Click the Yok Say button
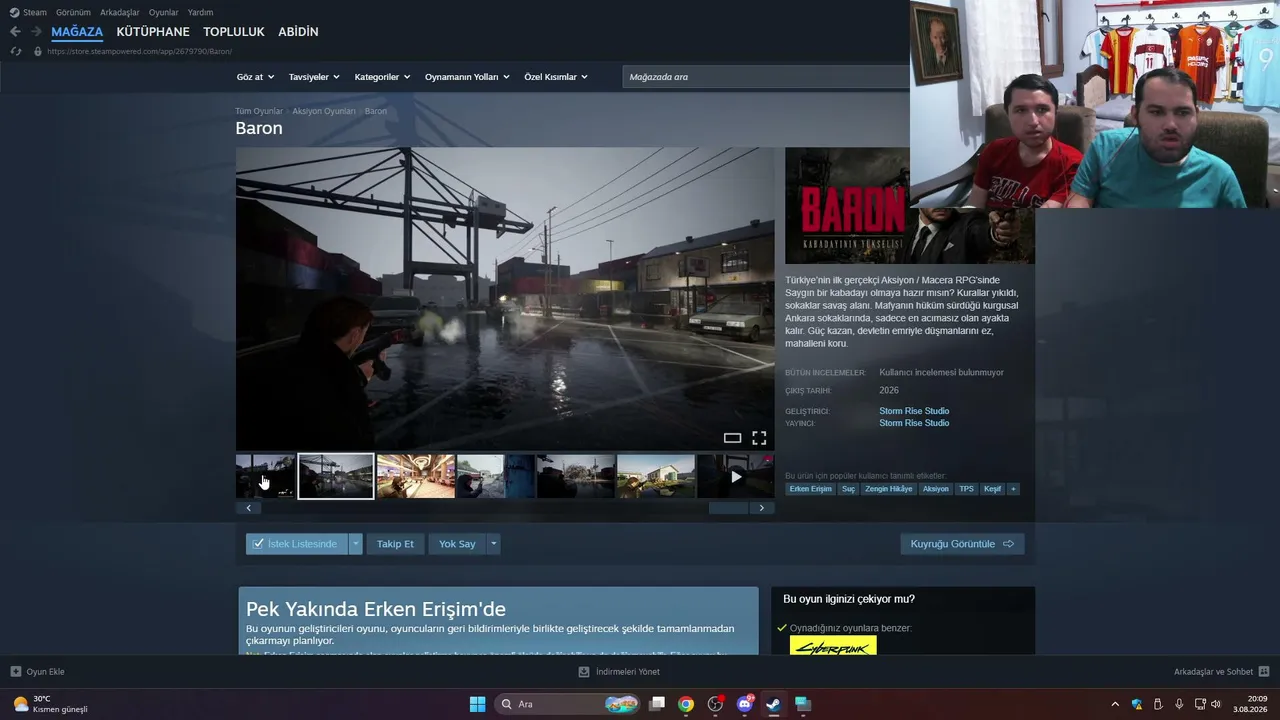This screenshot has width=1280, height=720. coord(457,544)
